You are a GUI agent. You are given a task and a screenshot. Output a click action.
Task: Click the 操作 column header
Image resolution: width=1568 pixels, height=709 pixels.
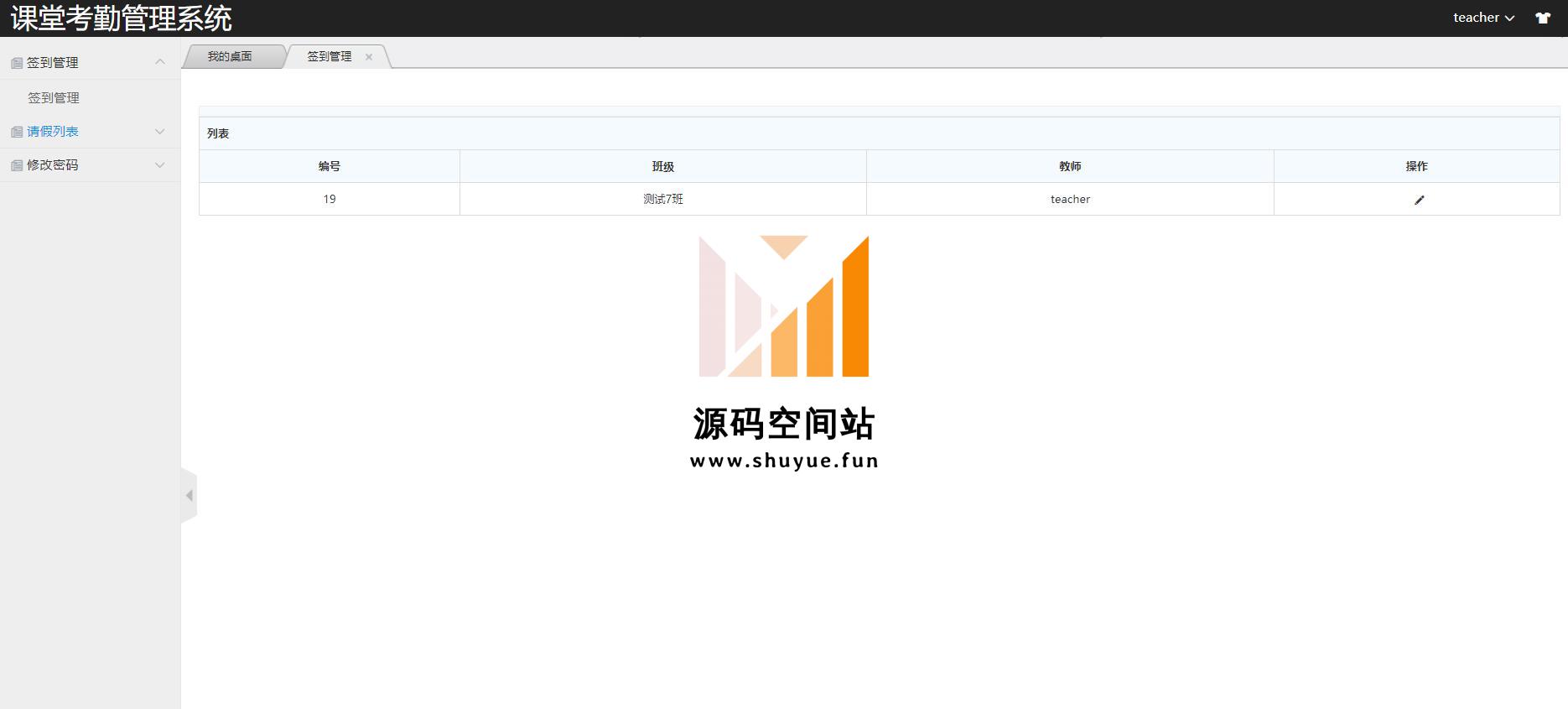coord(1417,166)
